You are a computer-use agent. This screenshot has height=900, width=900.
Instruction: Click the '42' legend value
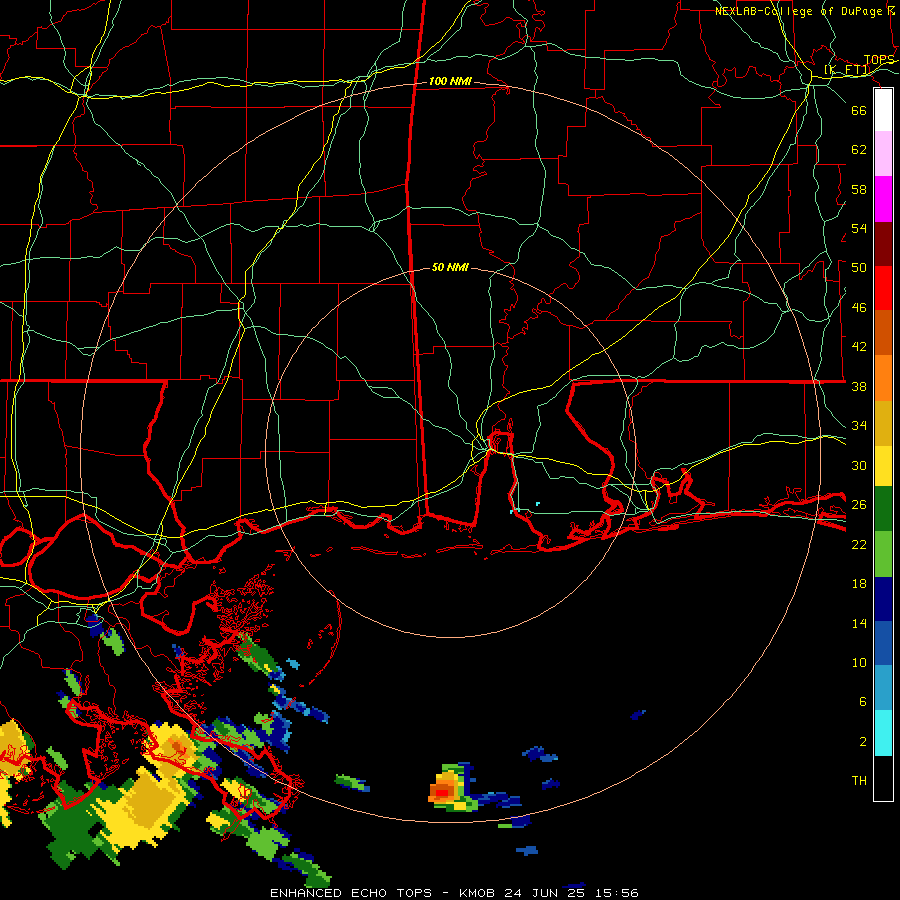[859, 347]
